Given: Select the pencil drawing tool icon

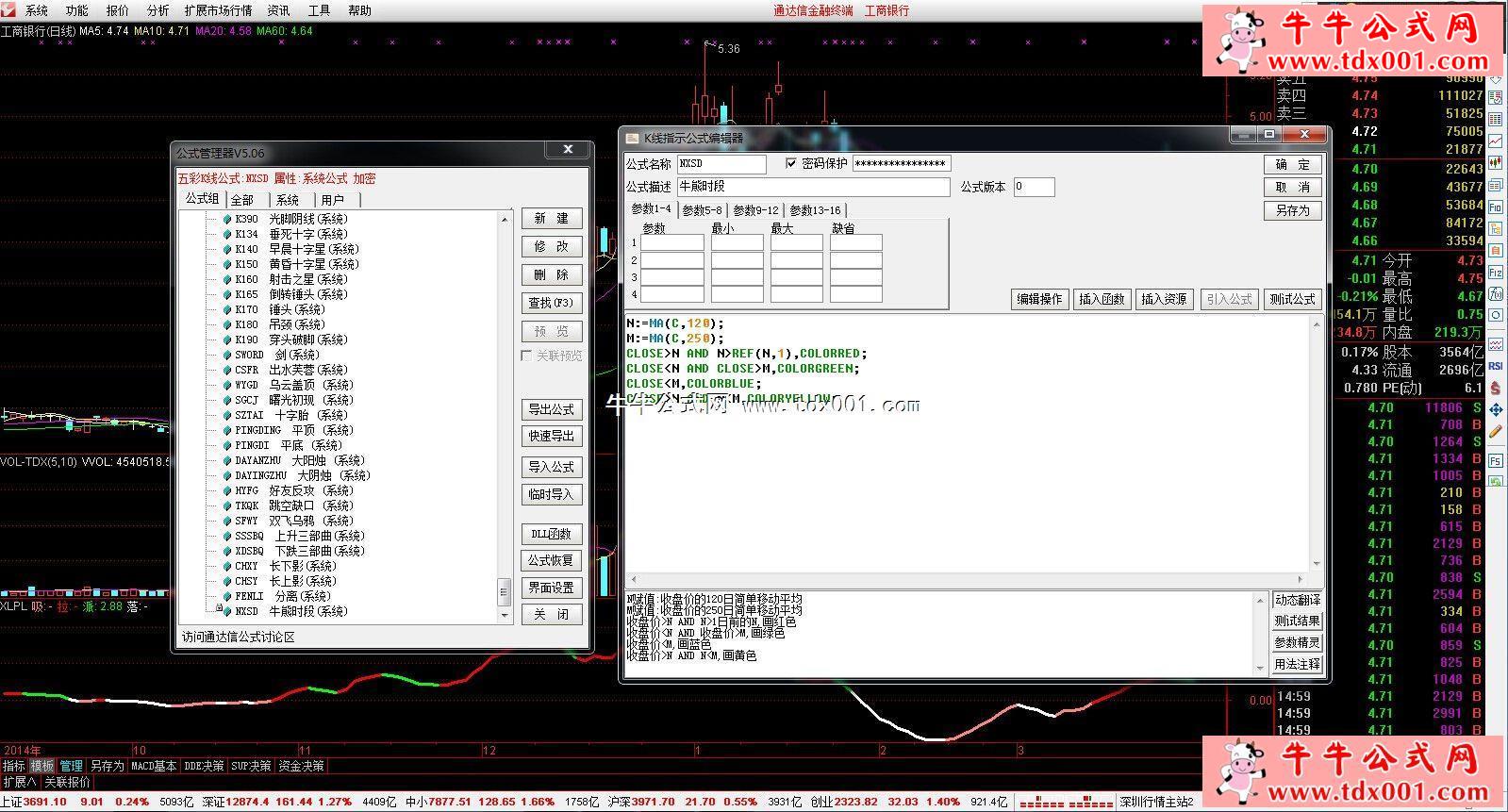Looking at the screenshot, I should pos(1496,430).
